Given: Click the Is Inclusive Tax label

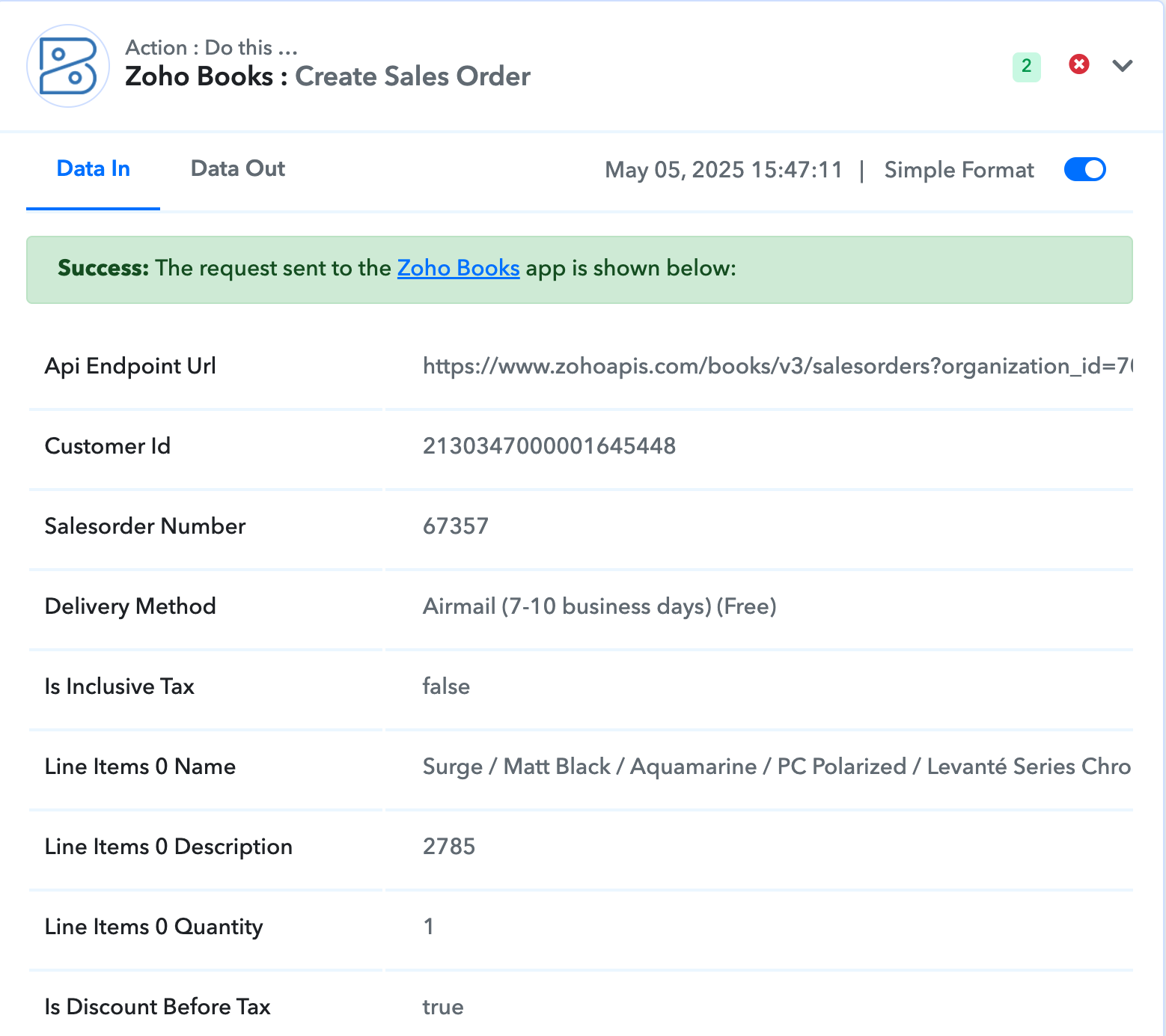Looking at the screenshot, I should (120, 686).
